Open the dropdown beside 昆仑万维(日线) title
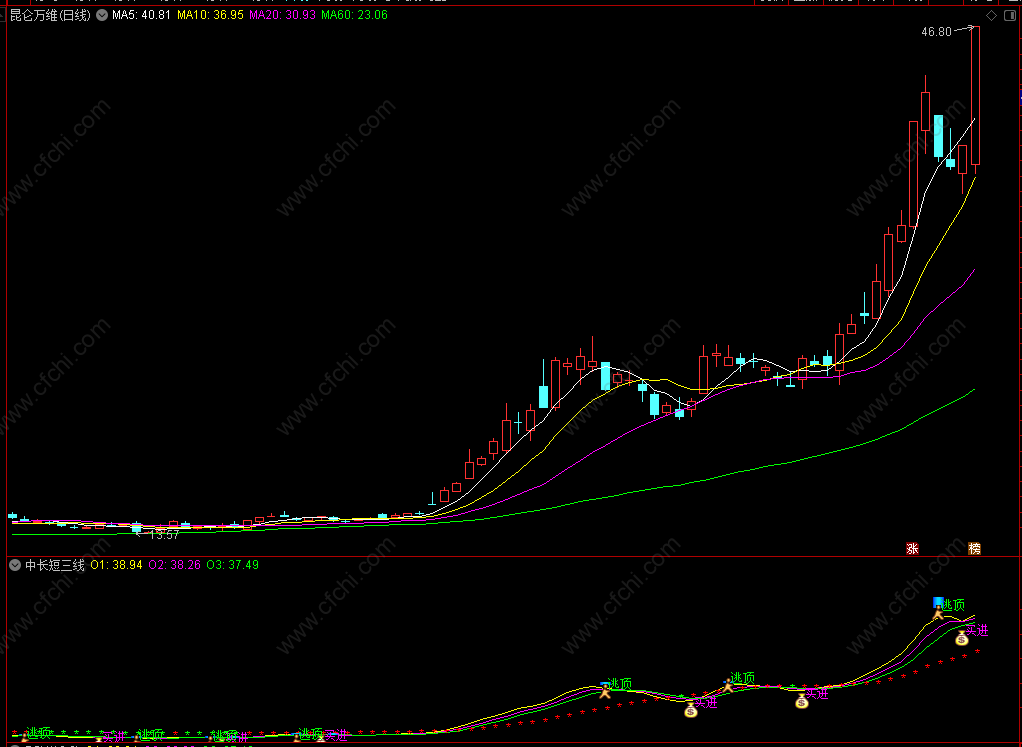 click(102, 15)
